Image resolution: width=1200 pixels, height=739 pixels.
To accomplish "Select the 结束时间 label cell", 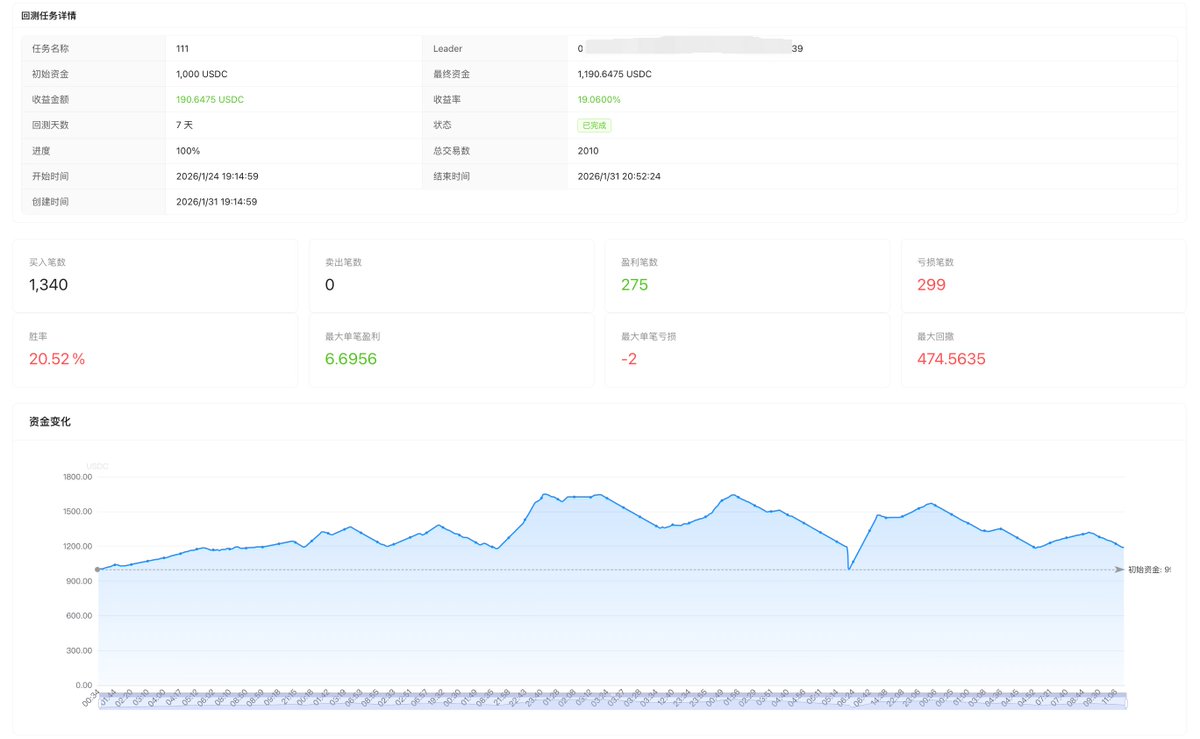I will (494, 176).
